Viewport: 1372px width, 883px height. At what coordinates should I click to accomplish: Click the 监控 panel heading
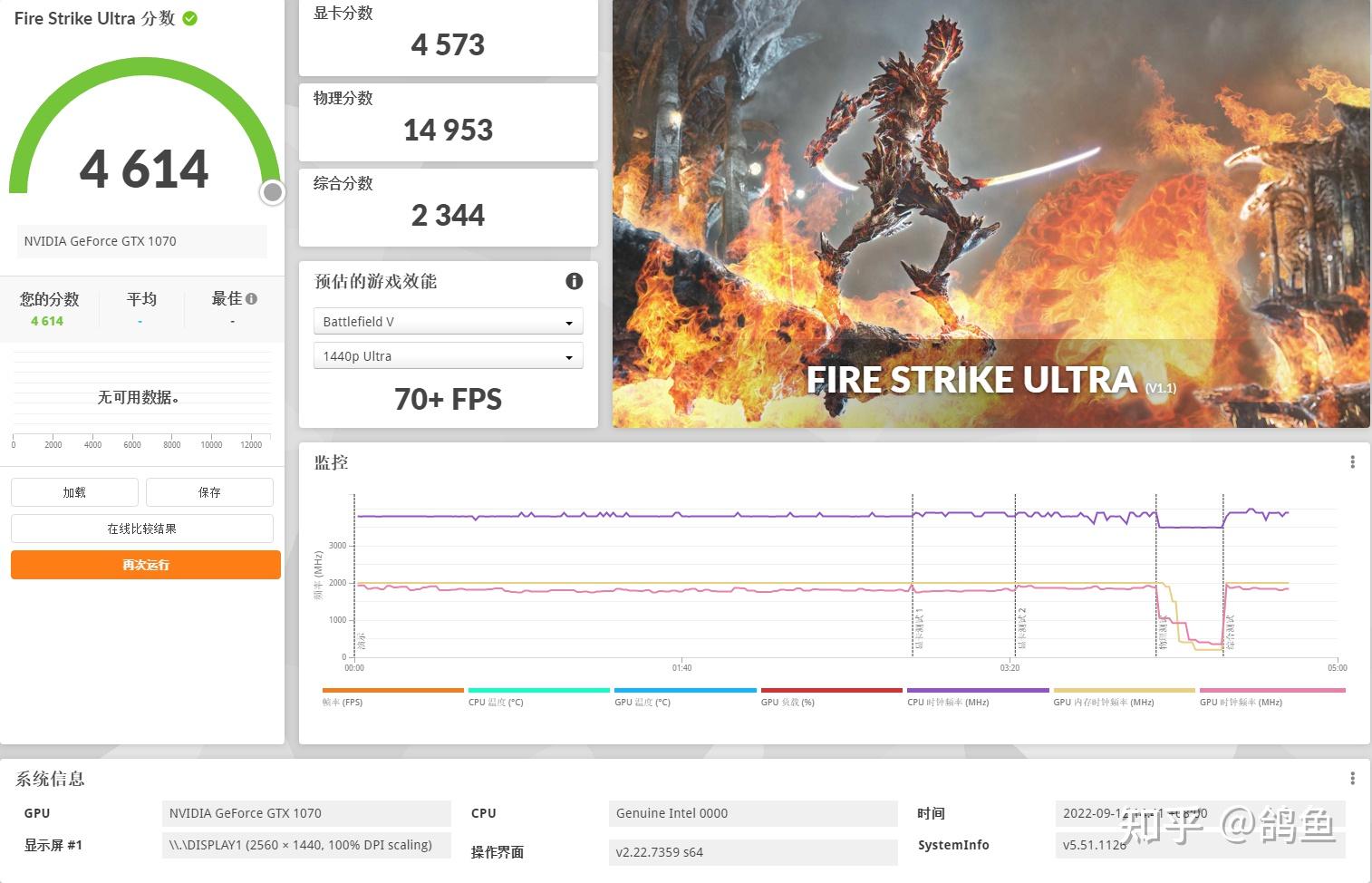pyautogui.click(x=331, y=462)
